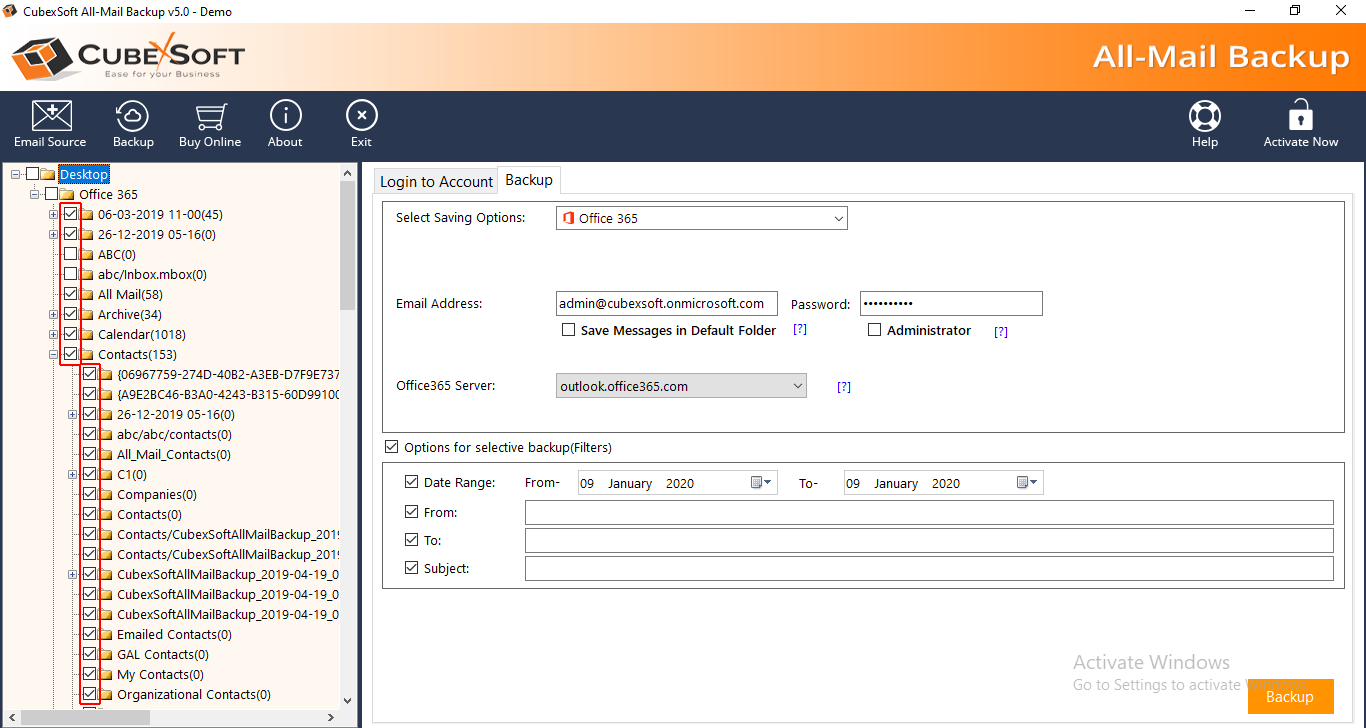Viewport: 1366px width, 728px height.
Task: Open the Backup toolbar icon
Action: click(x=133, y=116)
